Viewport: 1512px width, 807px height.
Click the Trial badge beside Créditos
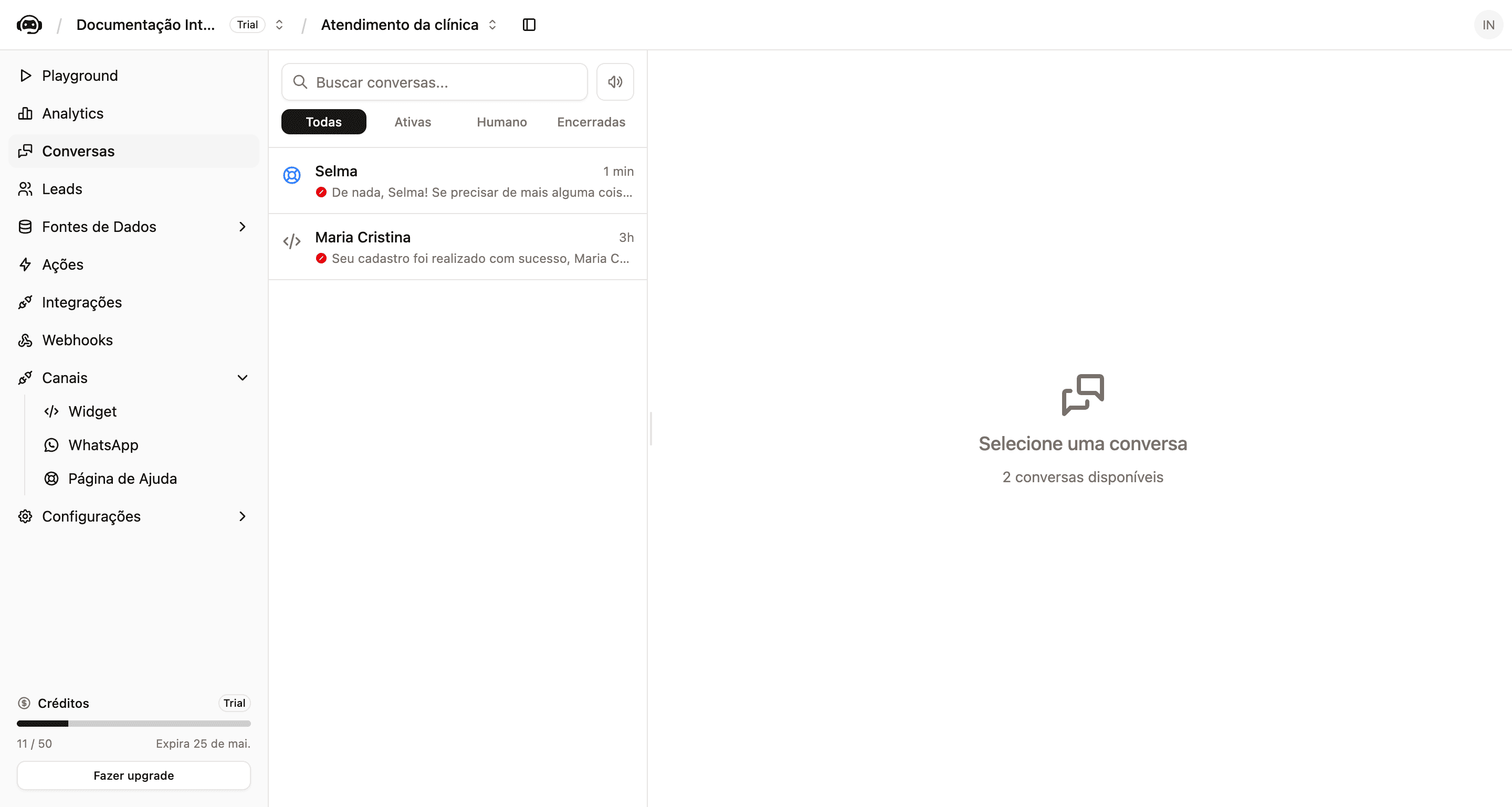click(x=234, y=703)
